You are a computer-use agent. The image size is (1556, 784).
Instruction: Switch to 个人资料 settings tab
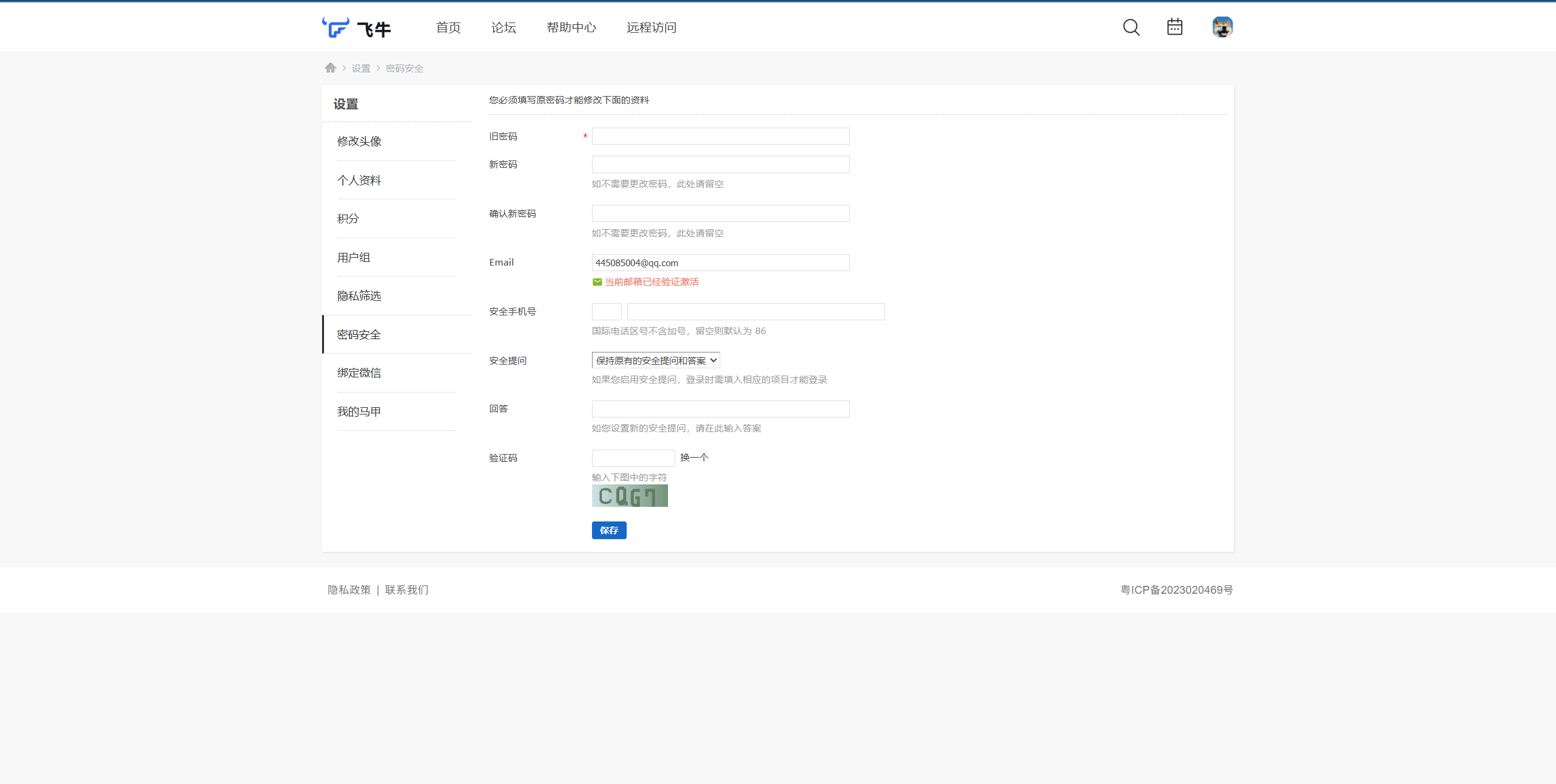point(359,181)
